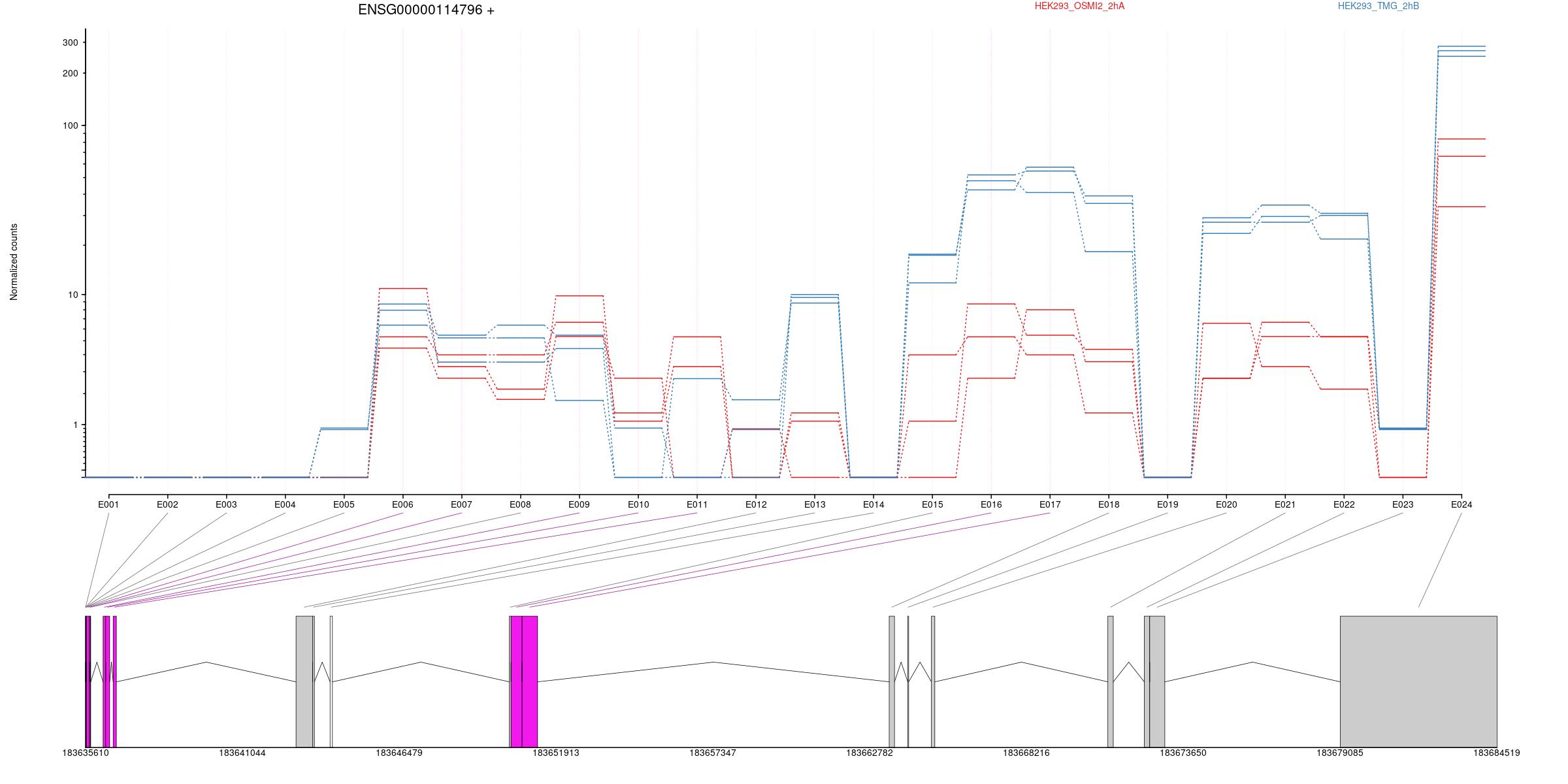This screenshot has width=1568, height=784.
Task: Click exon label E004
Action: 285,504
